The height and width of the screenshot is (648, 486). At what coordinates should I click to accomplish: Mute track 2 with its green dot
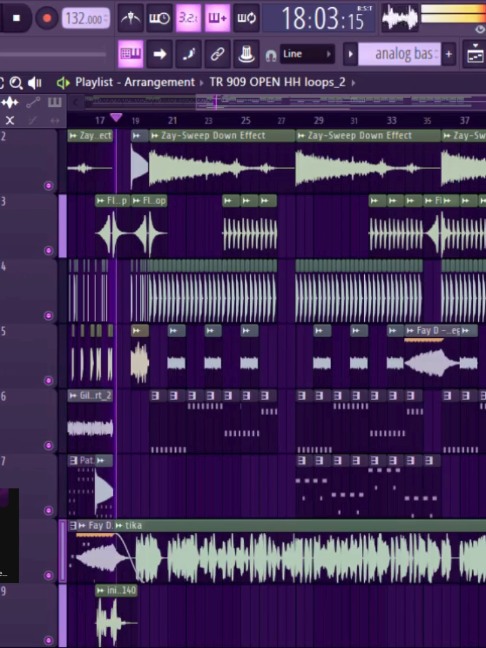point(48,186)
